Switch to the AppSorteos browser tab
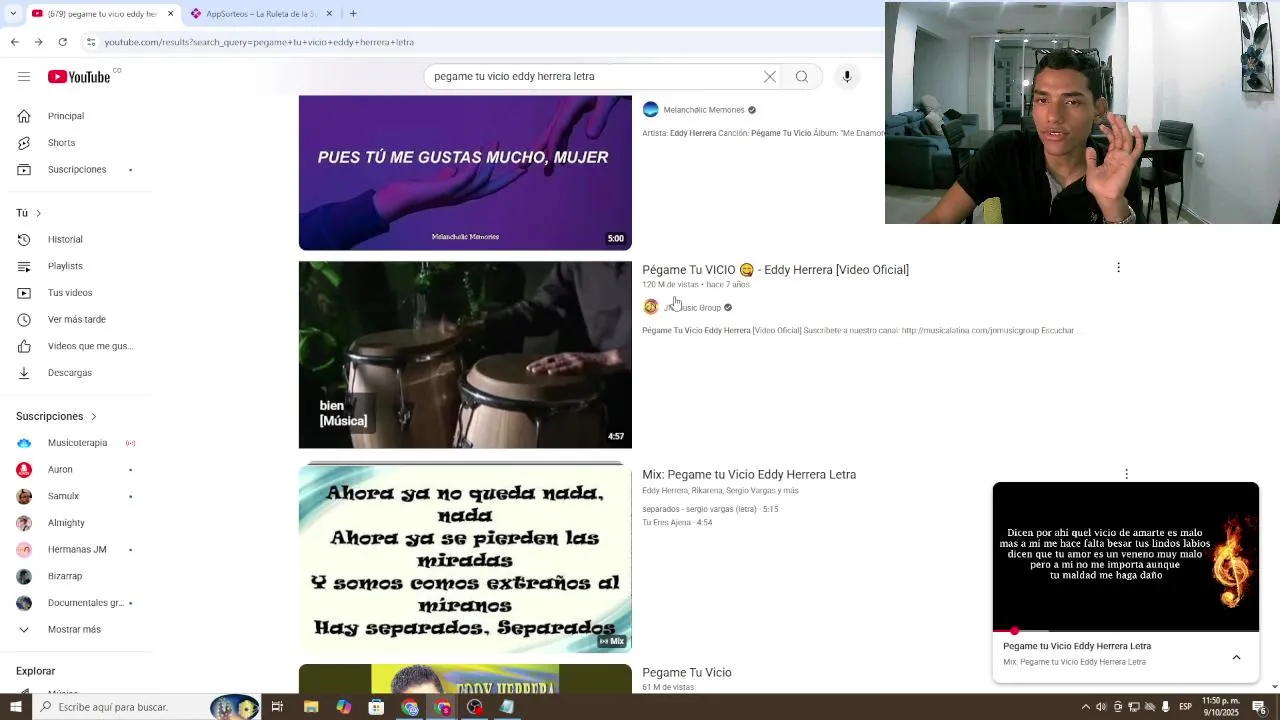Viewport: 1280px width, 720px height. click(262, 14)
